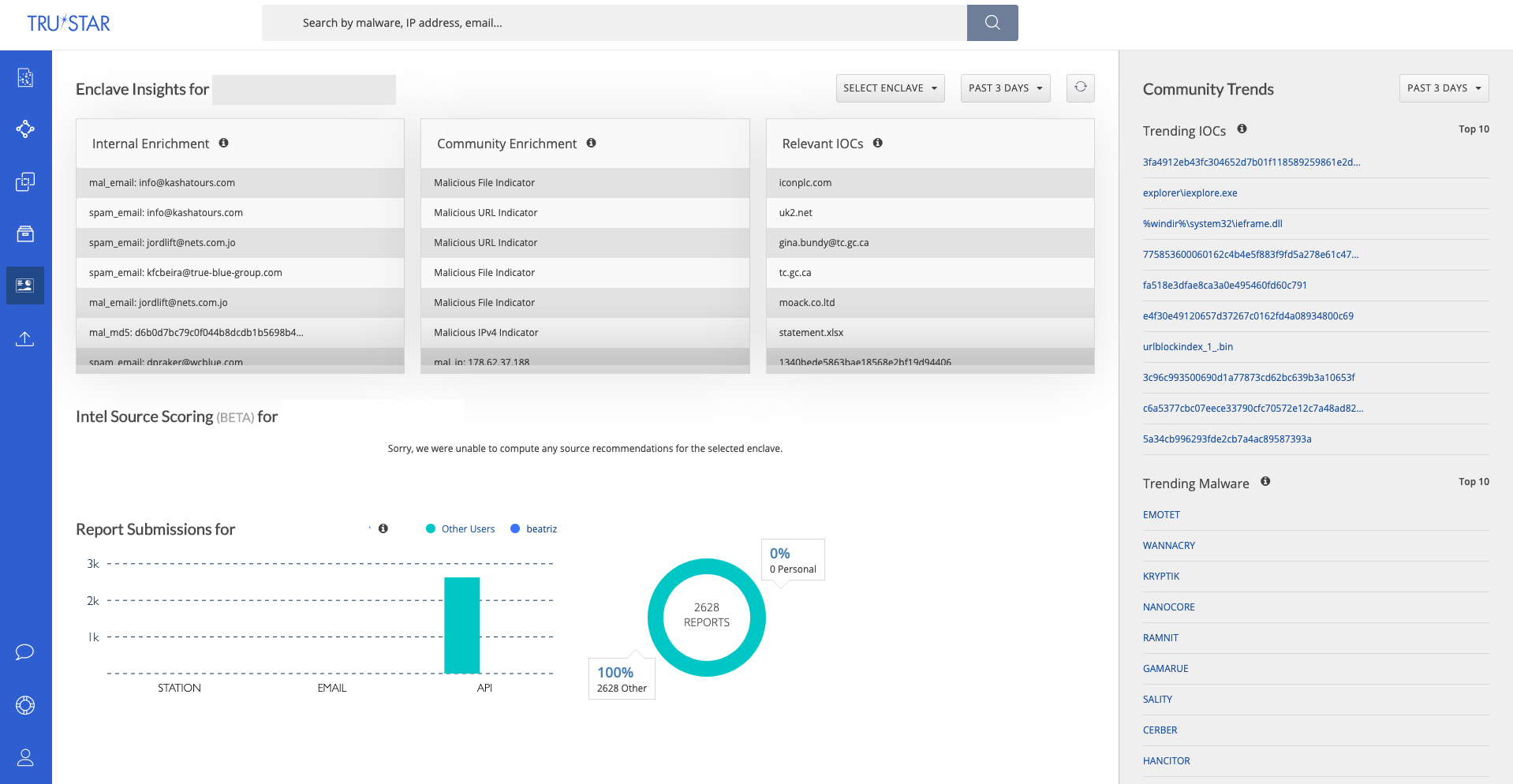Toggle Other Users legend item
Viewport: 1513px width, 784px height.
(461, 529)
